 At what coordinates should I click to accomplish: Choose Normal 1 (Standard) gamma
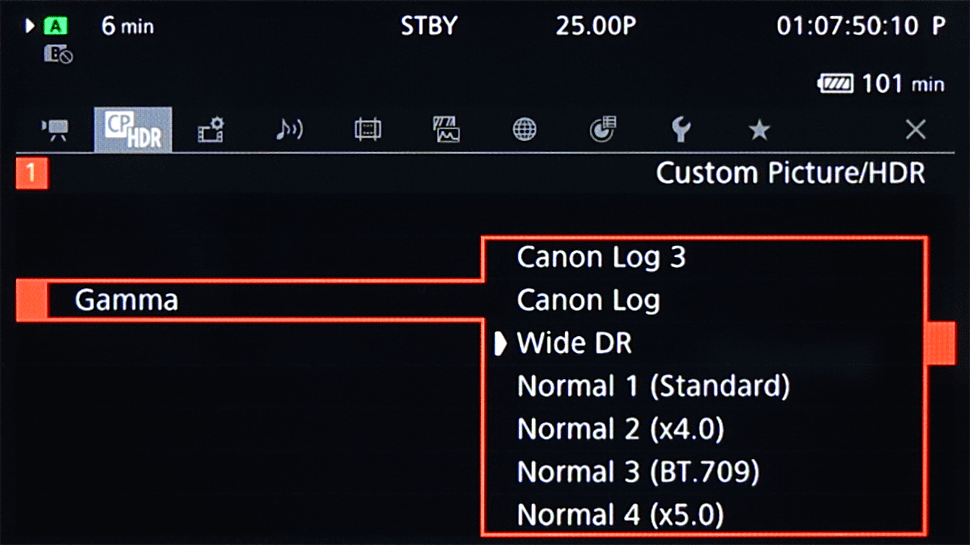coord(653,386)
